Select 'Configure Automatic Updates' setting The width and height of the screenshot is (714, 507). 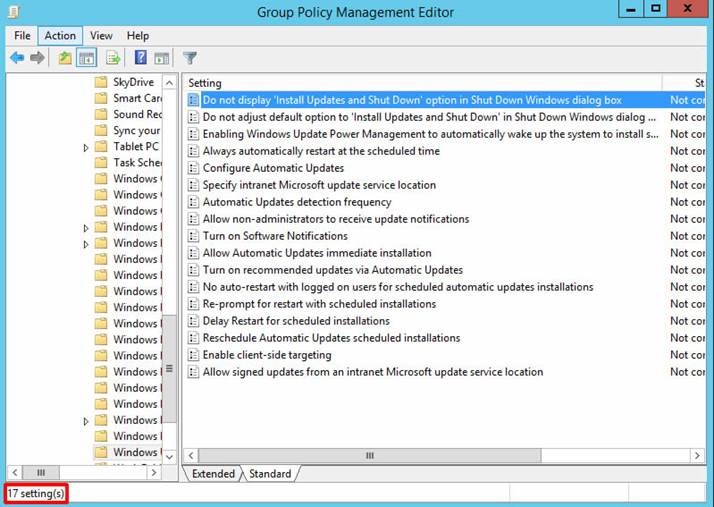(273, 168)
